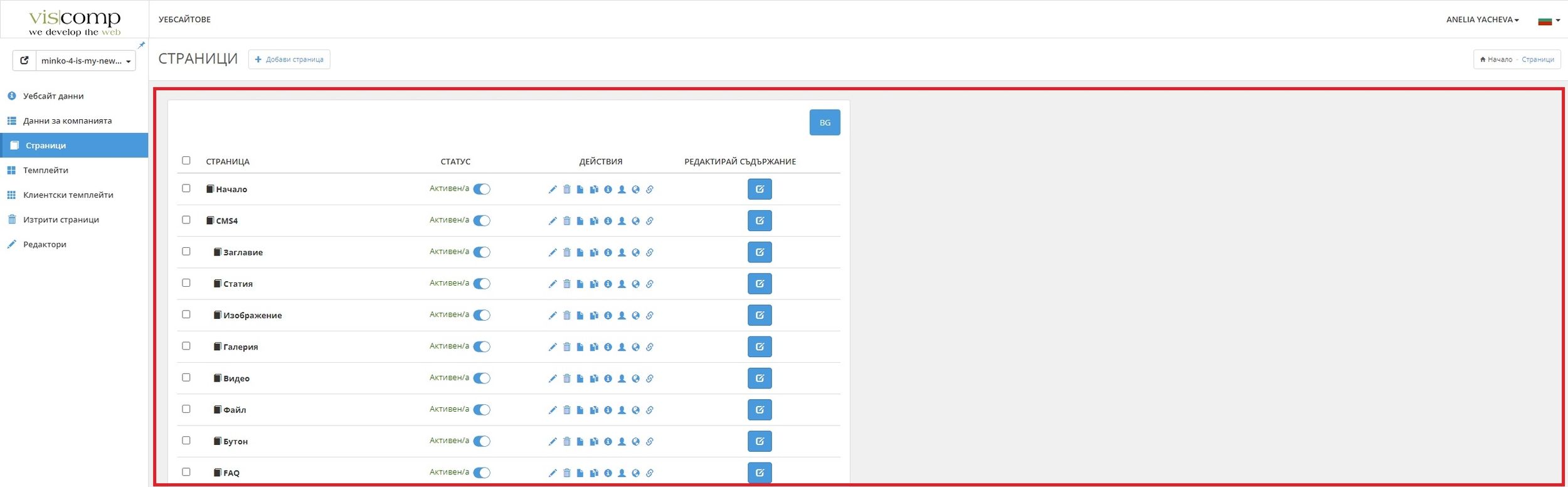The width and height of the screenshot is (1568, 487).
Task: Click the globe icon in Галерия row
Action: coord(635,347)
